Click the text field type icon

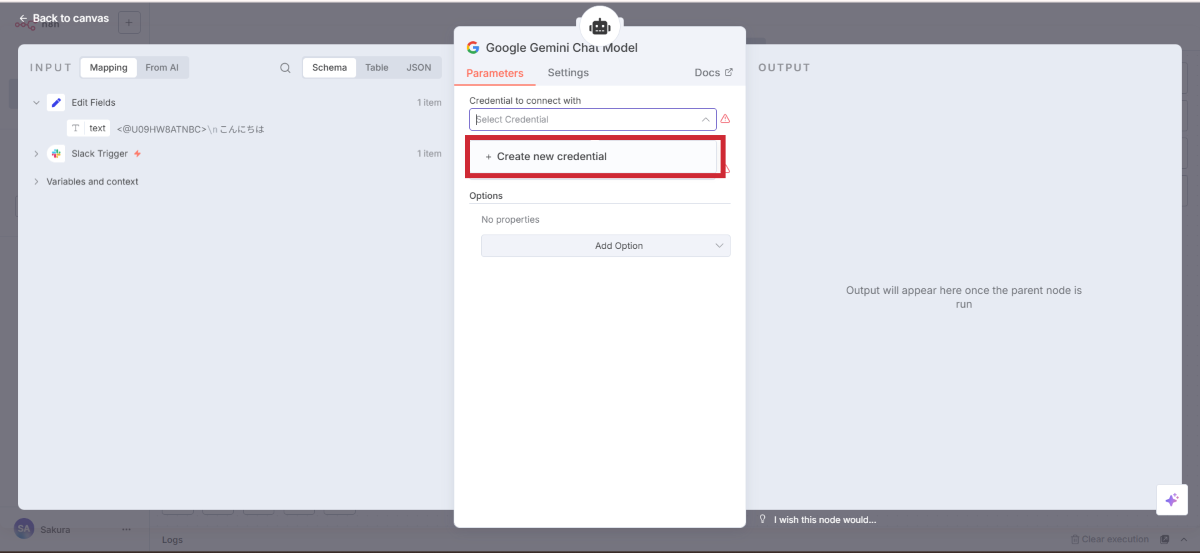tap(76, 129)
